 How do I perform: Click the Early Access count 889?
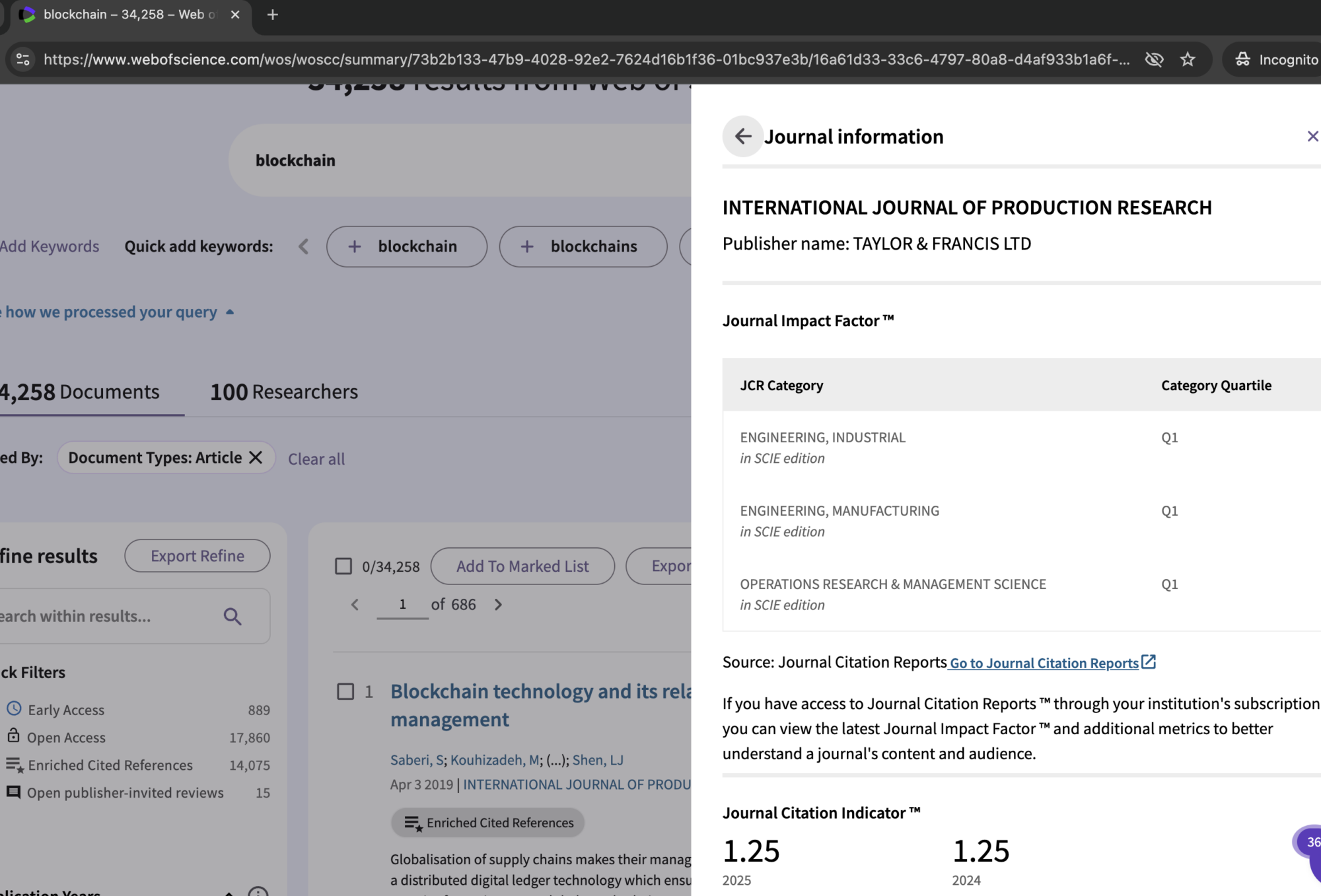tap(259, 710)
